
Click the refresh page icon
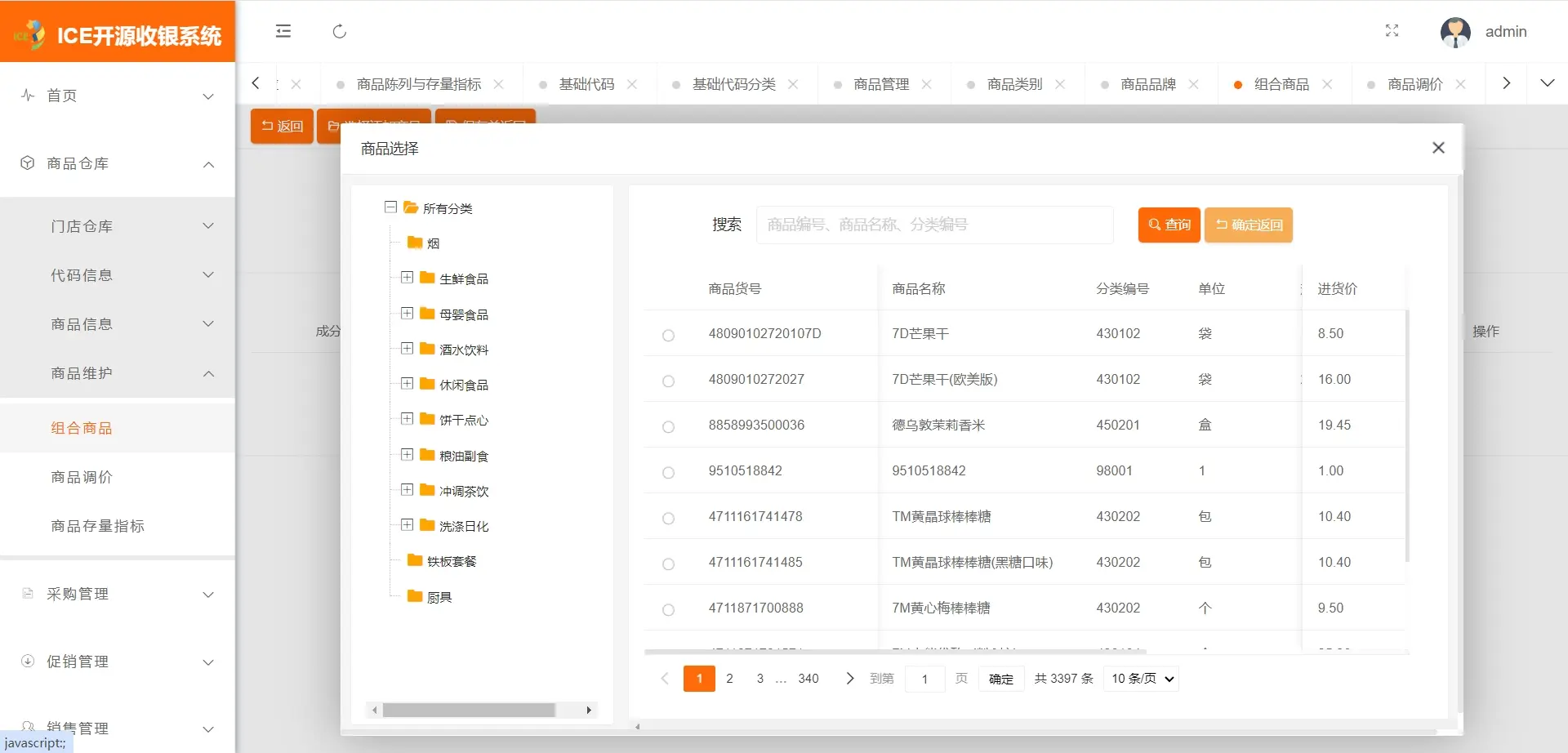click(340, 31)
